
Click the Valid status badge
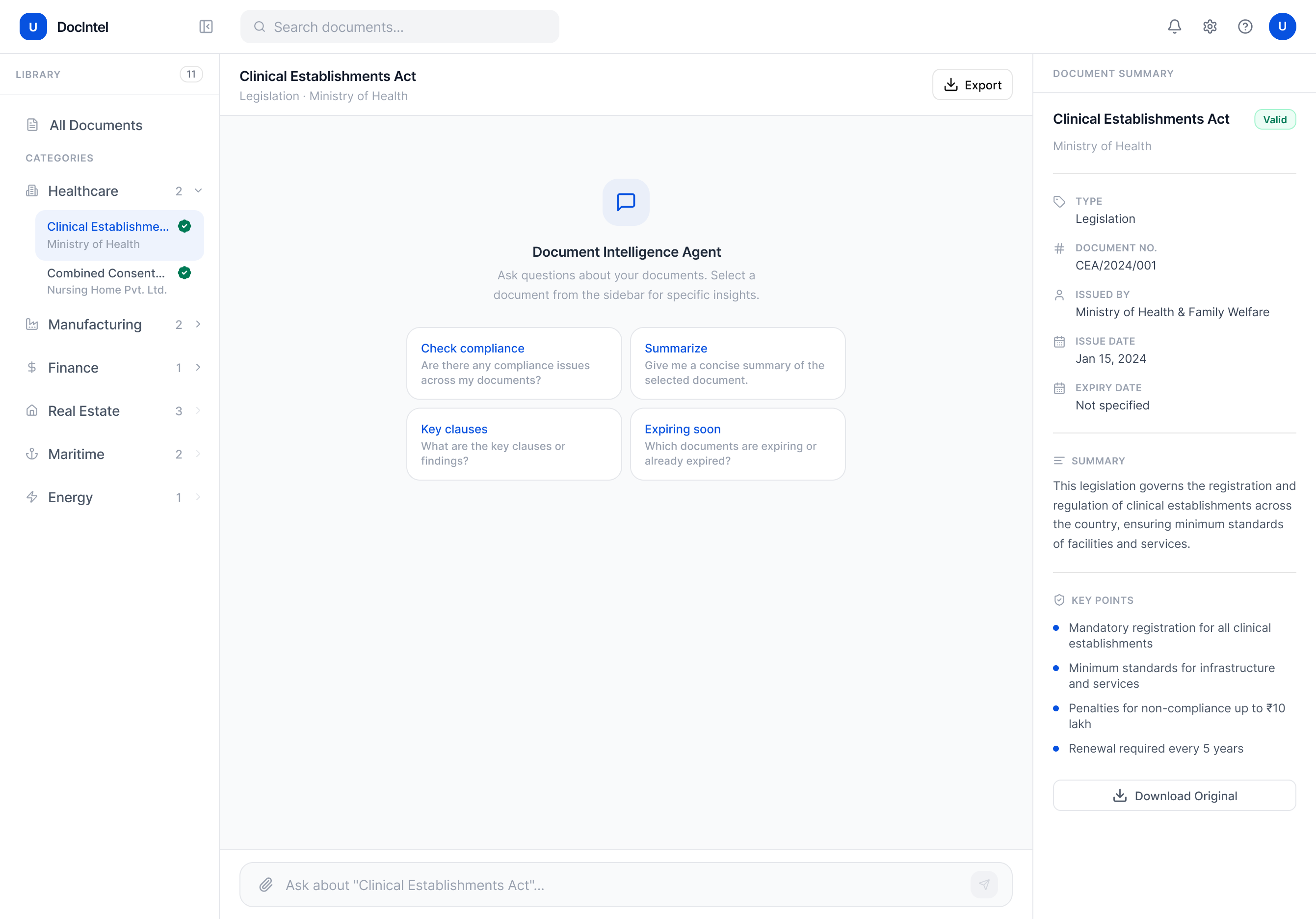pyautogui.click(x=1275, y=119)
